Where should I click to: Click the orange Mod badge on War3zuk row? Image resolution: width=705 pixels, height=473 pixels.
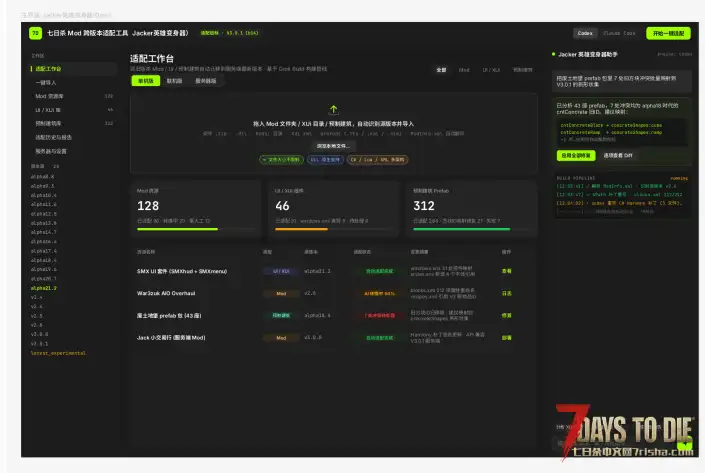coord(281,293)
